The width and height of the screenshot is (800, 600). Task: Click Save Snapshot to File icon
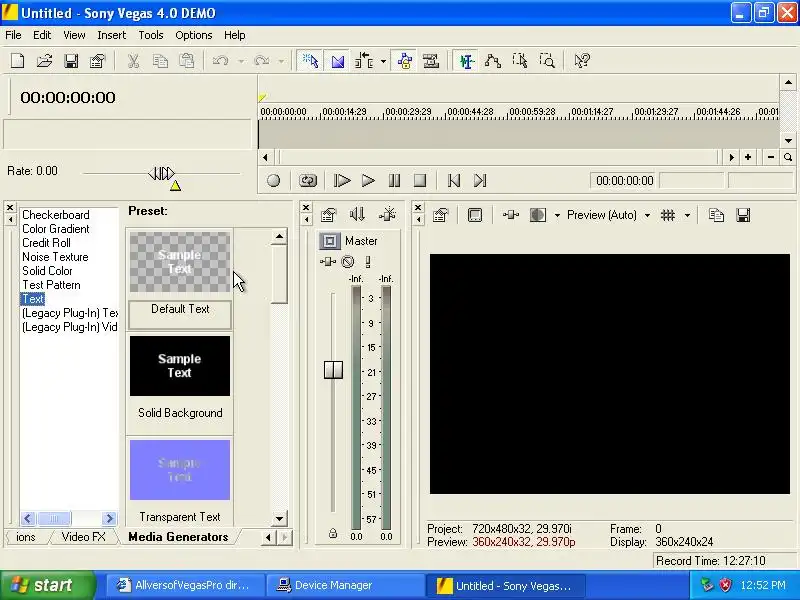click(743, 215)
